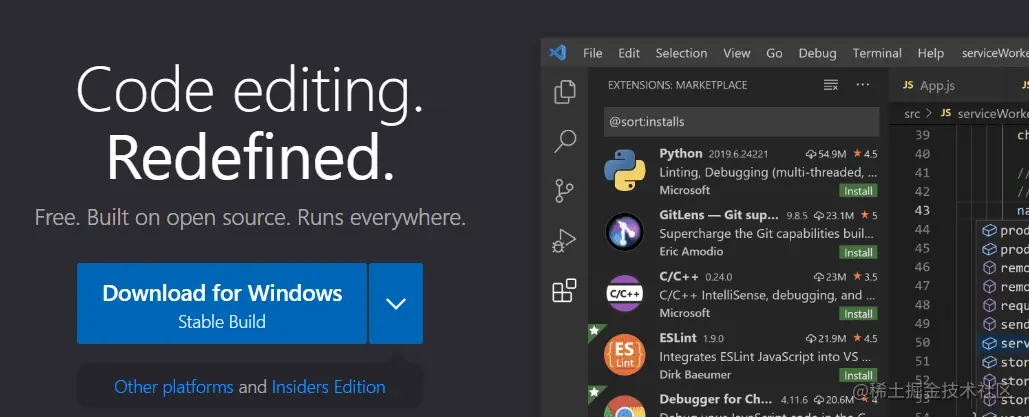Install the C/C++ extension
The width and height of the screenshot is (1029, 417).
[858, 314]
